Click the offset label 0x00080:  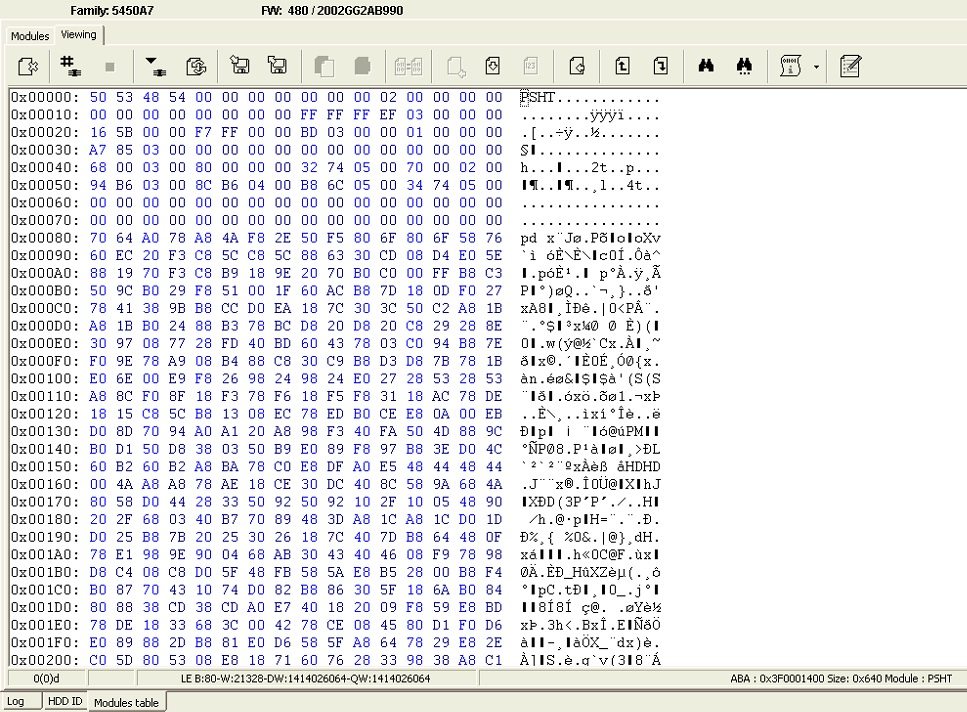point(45,238)
